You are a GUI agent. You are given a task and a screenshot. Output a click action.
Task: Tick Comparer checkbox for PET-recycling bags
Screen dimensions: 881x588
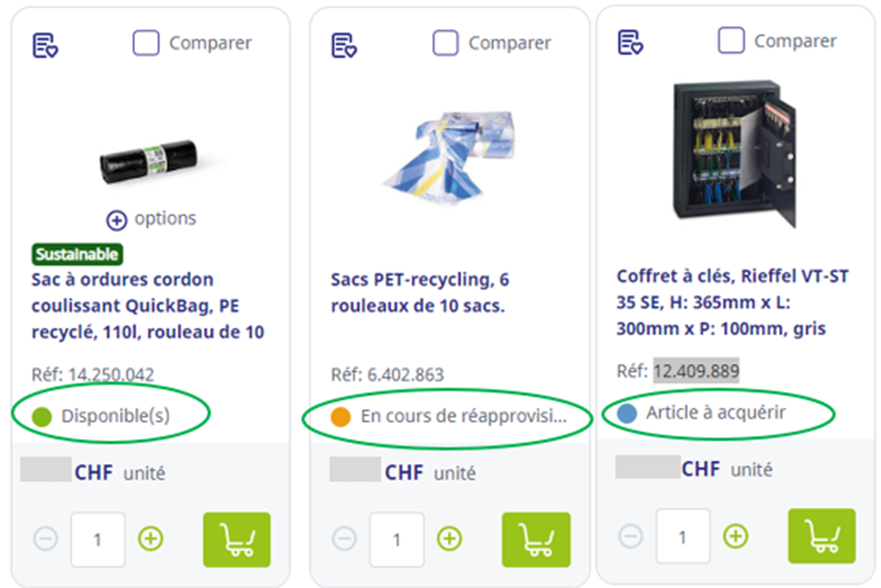446,43
